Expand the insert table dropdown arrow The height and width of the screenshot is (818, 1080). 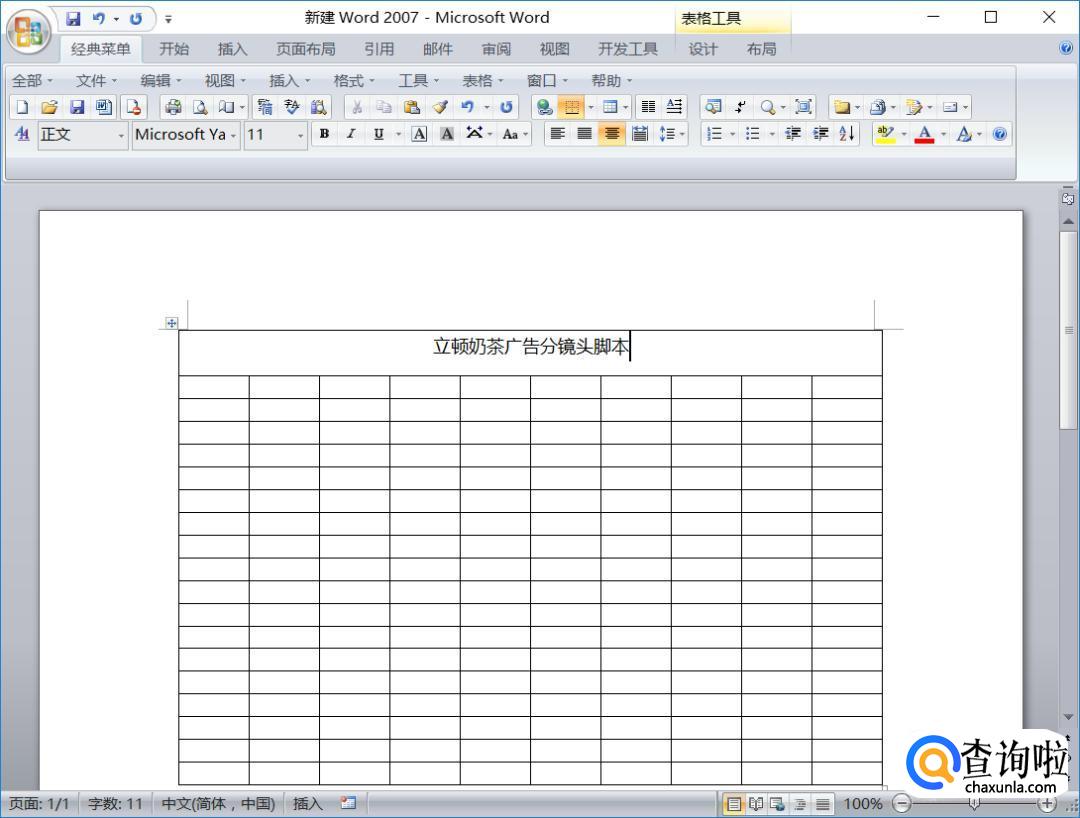click(x=625, y=107)
